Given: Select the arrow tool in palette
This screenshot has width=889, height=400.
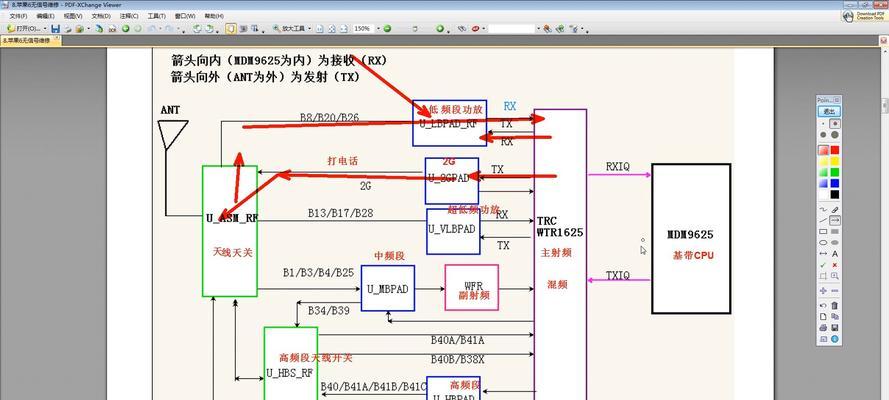Looking at the screenshot, I should (x=835, y=220).
